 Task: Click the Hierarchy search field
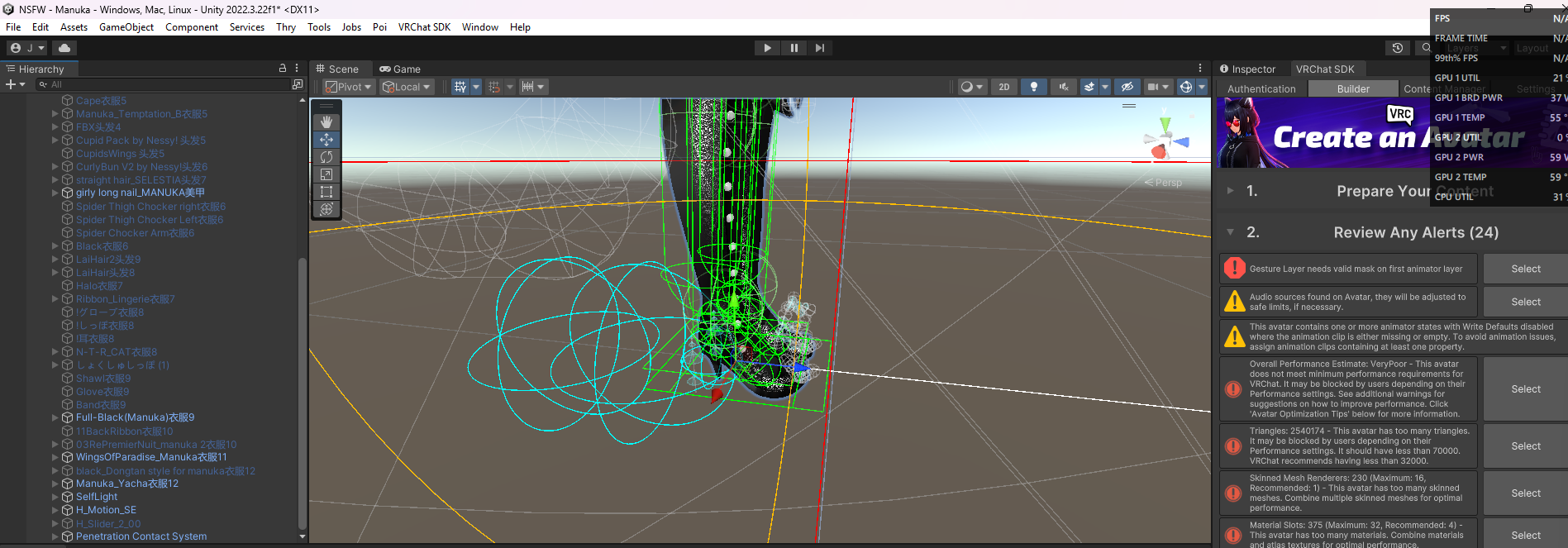(162, 84)
